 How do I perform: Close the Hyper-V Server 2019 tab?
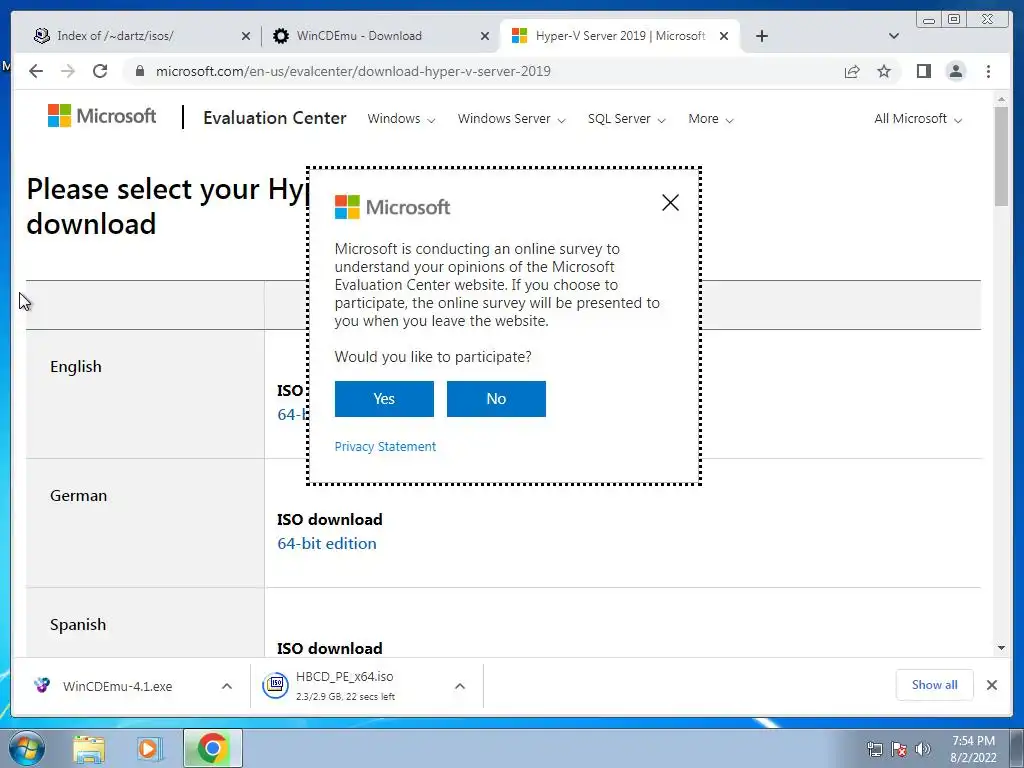click(x=724, y=36)
